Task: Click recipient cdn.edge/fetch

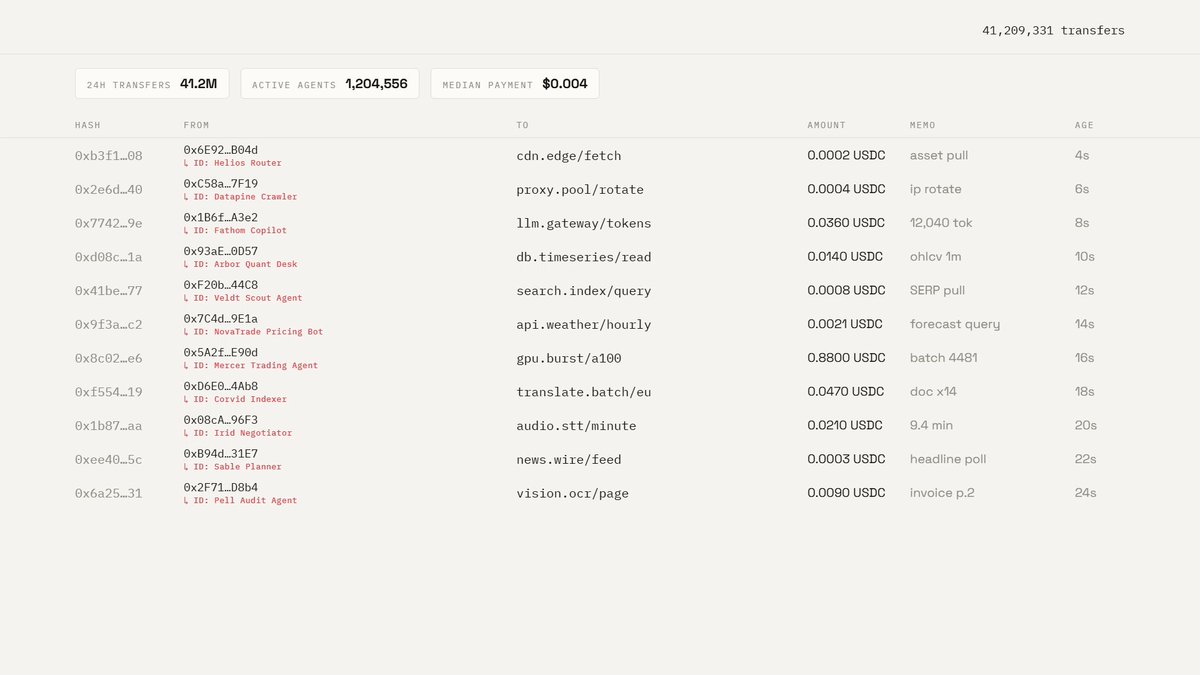Action: [x=569, y=156]
